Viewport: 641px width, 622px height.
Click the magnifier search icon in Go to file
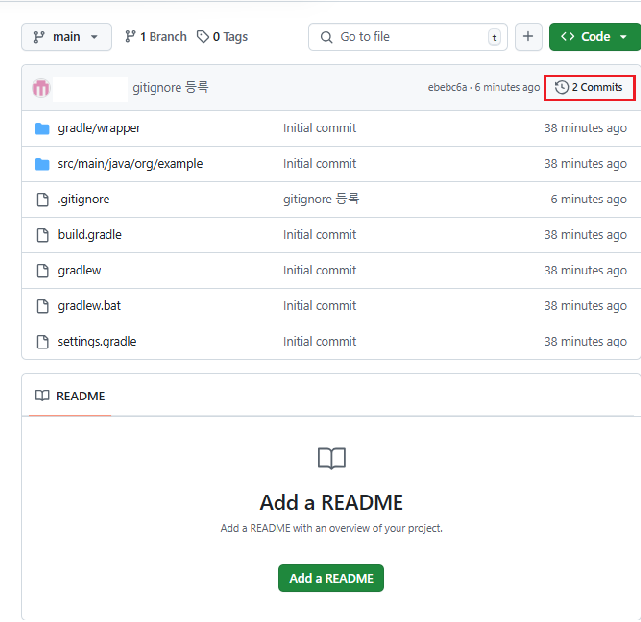click(x=326, y=37)
